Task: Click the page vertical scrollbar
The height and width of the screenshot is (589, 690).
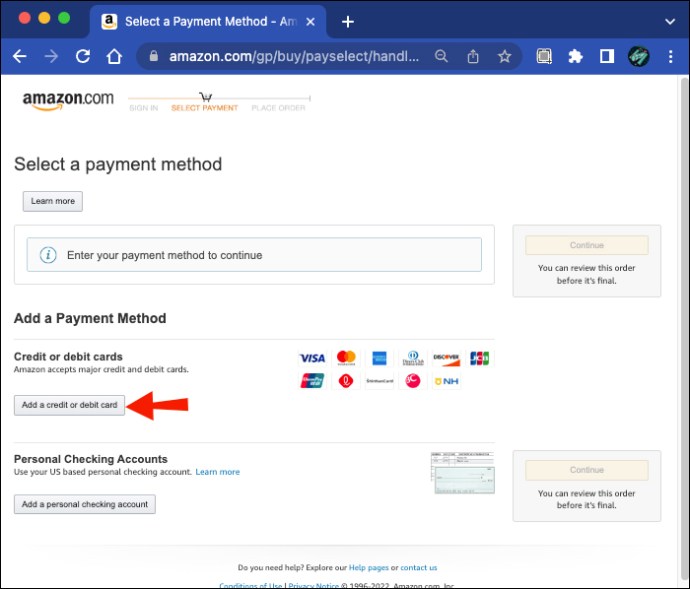Action: [684, 330]
